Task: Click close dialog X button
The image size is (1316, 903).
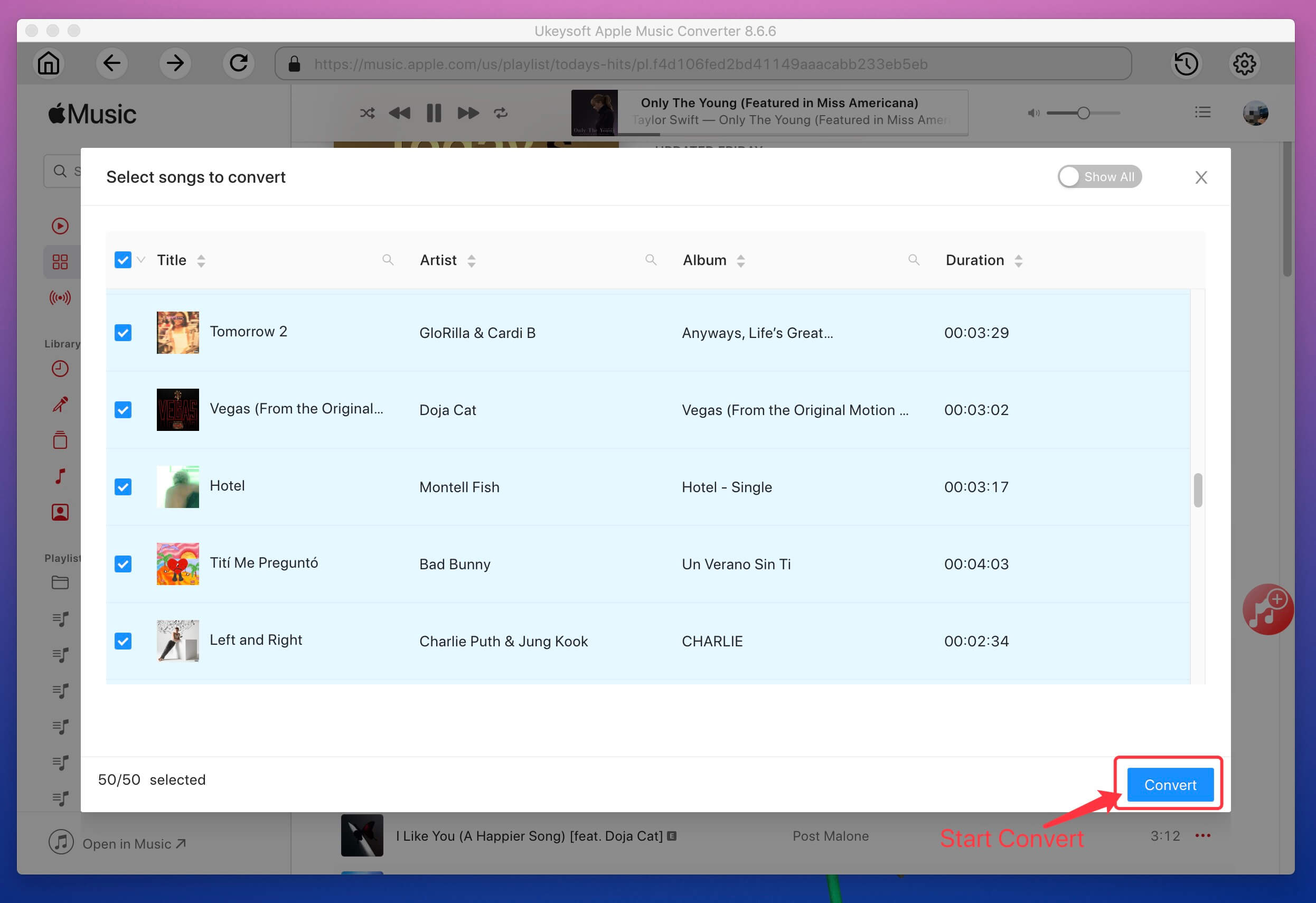Action: click(x=1201, y=178)
